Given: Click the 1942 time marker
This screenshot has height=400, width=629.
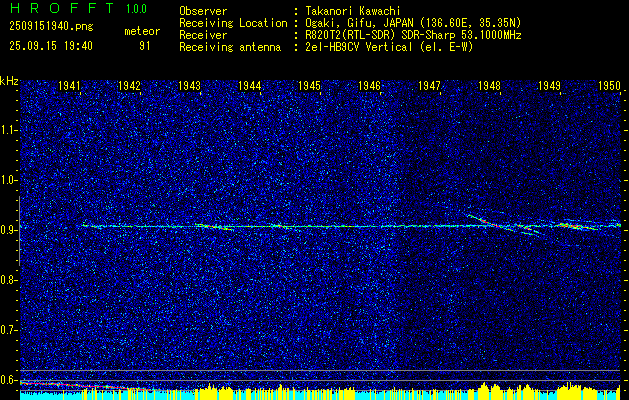Looking at the screenshot, I should (129, 85).
